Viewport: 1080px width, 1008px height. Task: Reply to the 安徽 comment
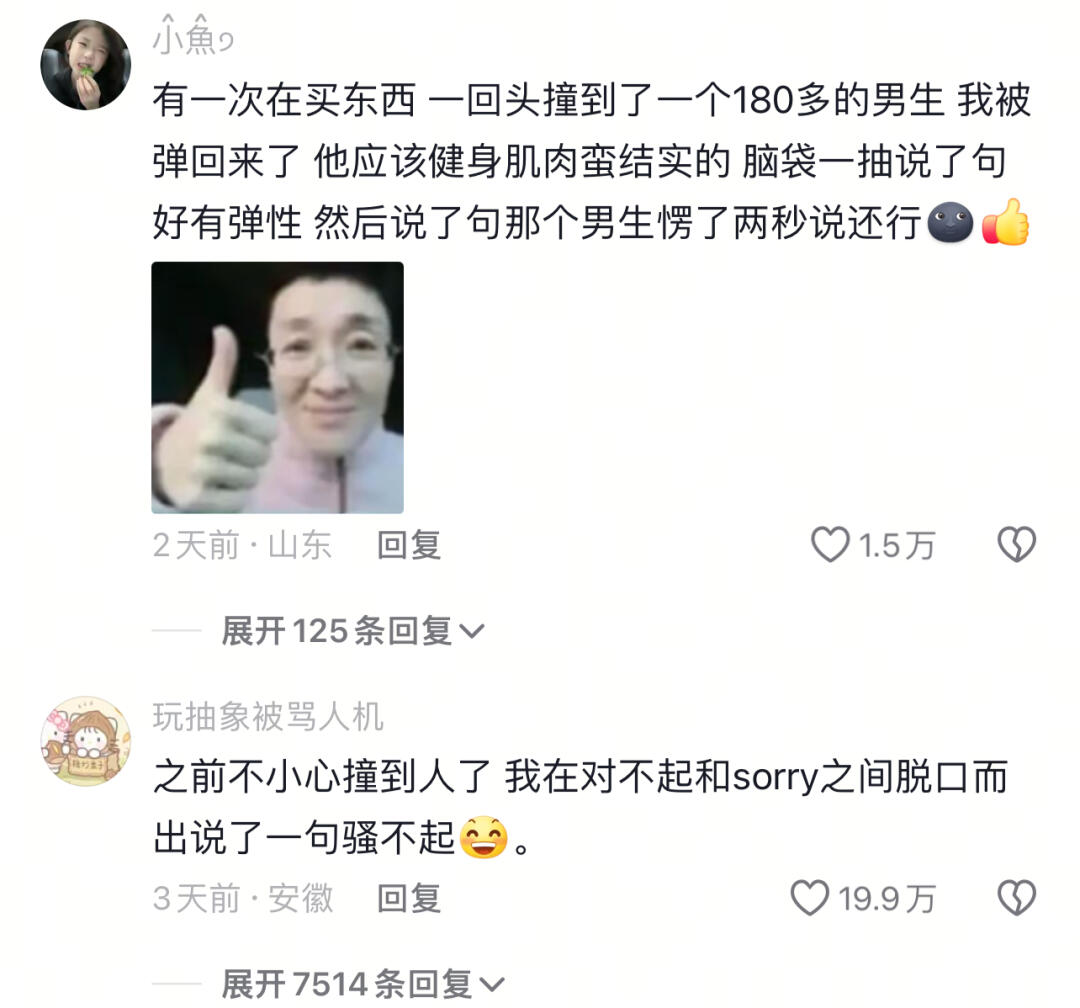[x=409, y=898]
